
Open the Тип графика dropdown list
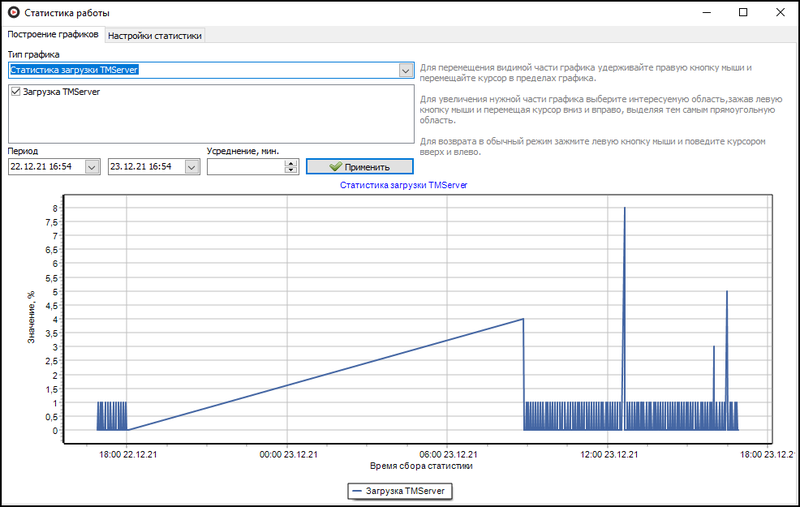[405, 71]
